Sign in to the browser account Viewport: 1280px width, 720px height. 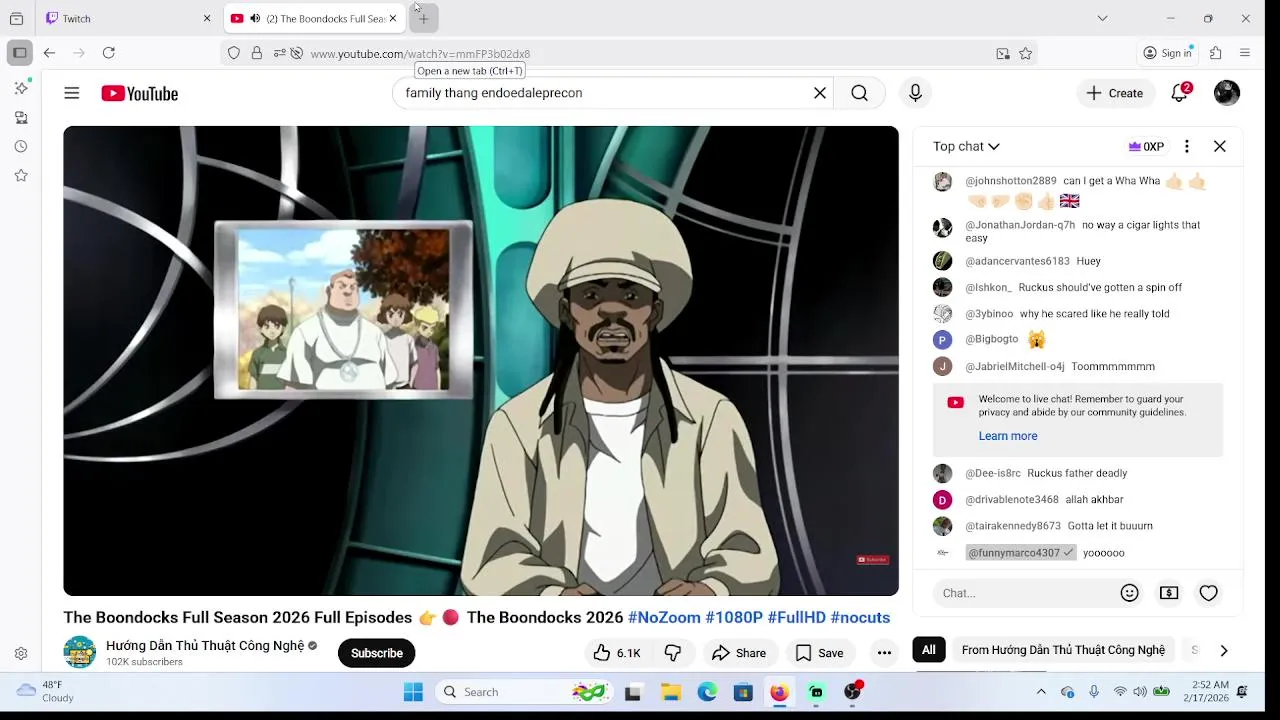click(1168, 53)
